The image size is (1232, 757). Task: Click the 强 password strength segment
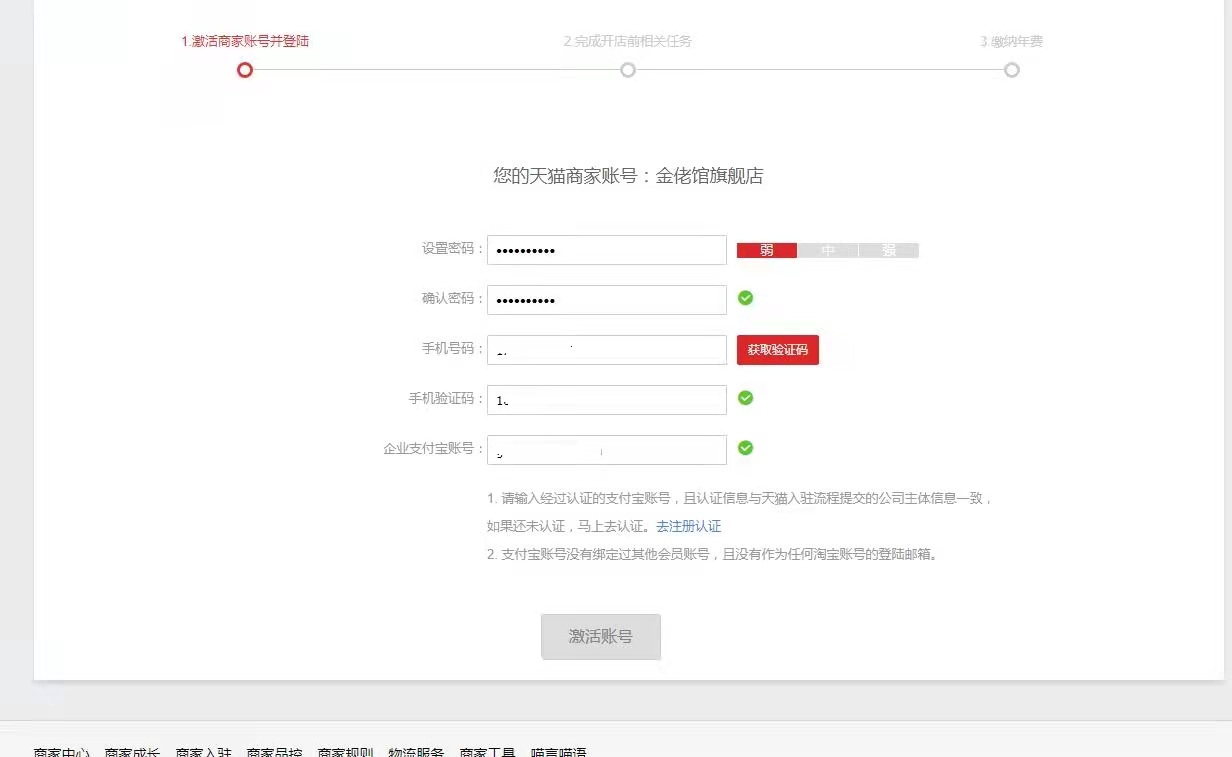click(x=889, y=250)
